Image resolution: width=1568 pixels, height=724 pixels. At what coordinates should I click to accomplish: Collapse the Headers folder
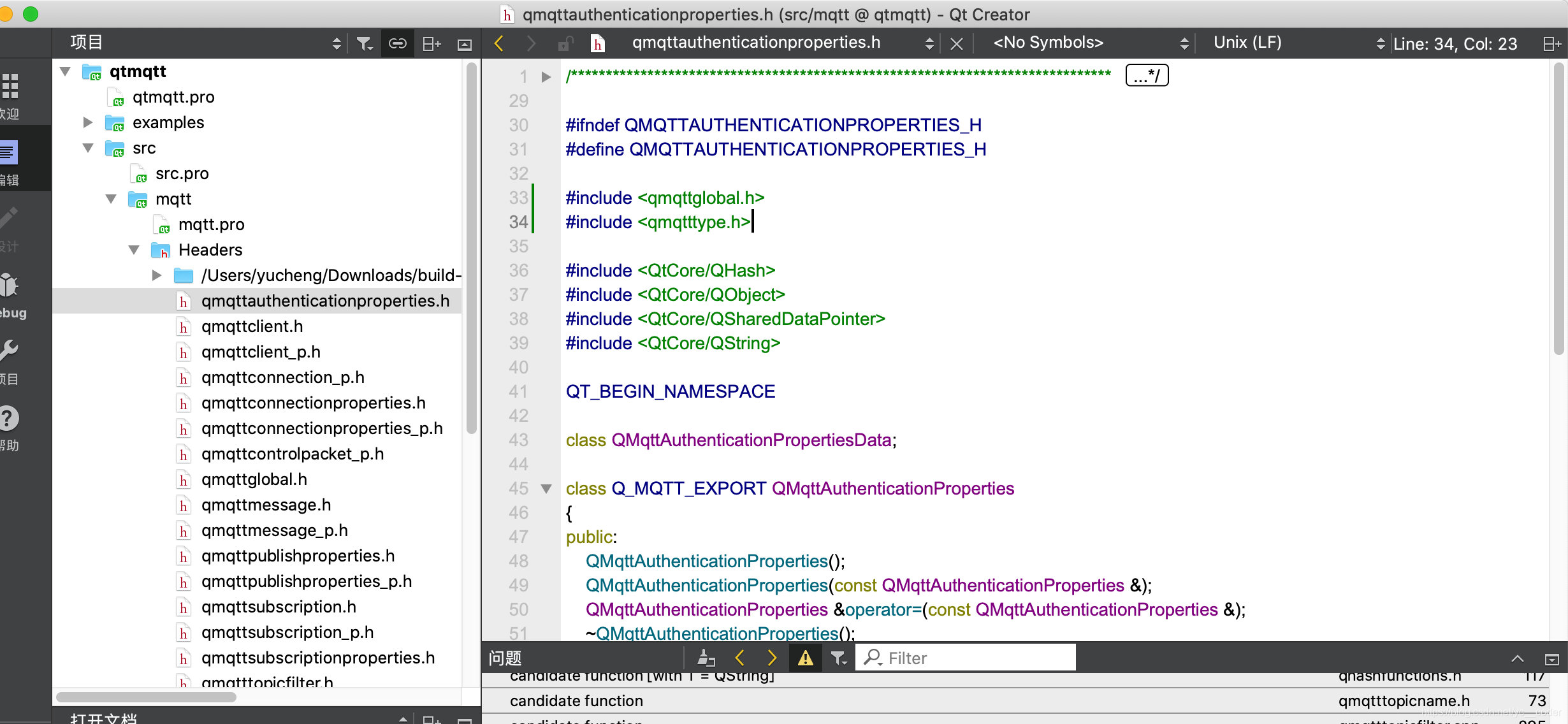coord(134,250)
